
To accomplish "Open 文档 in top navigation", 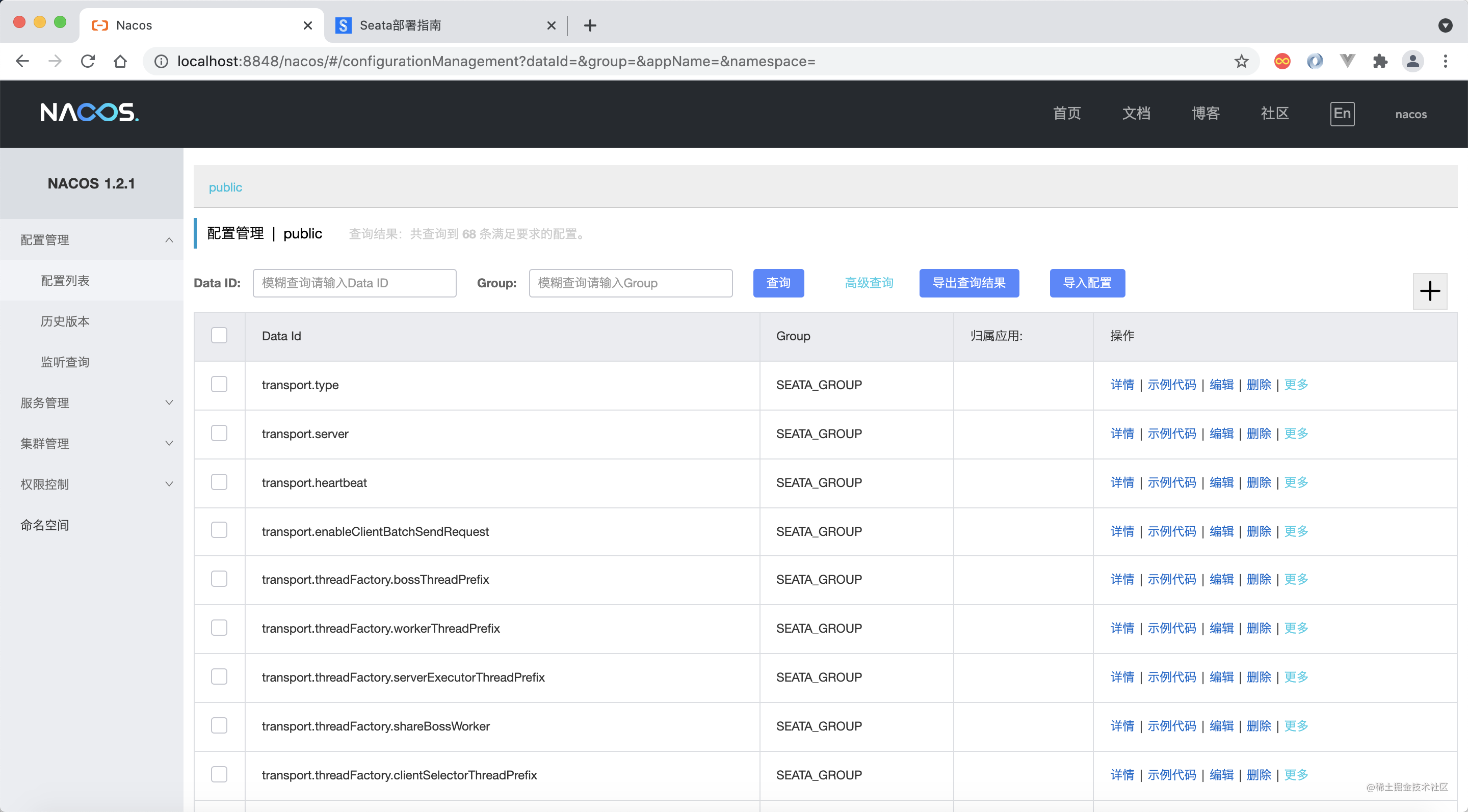I will click(1136, 113).
